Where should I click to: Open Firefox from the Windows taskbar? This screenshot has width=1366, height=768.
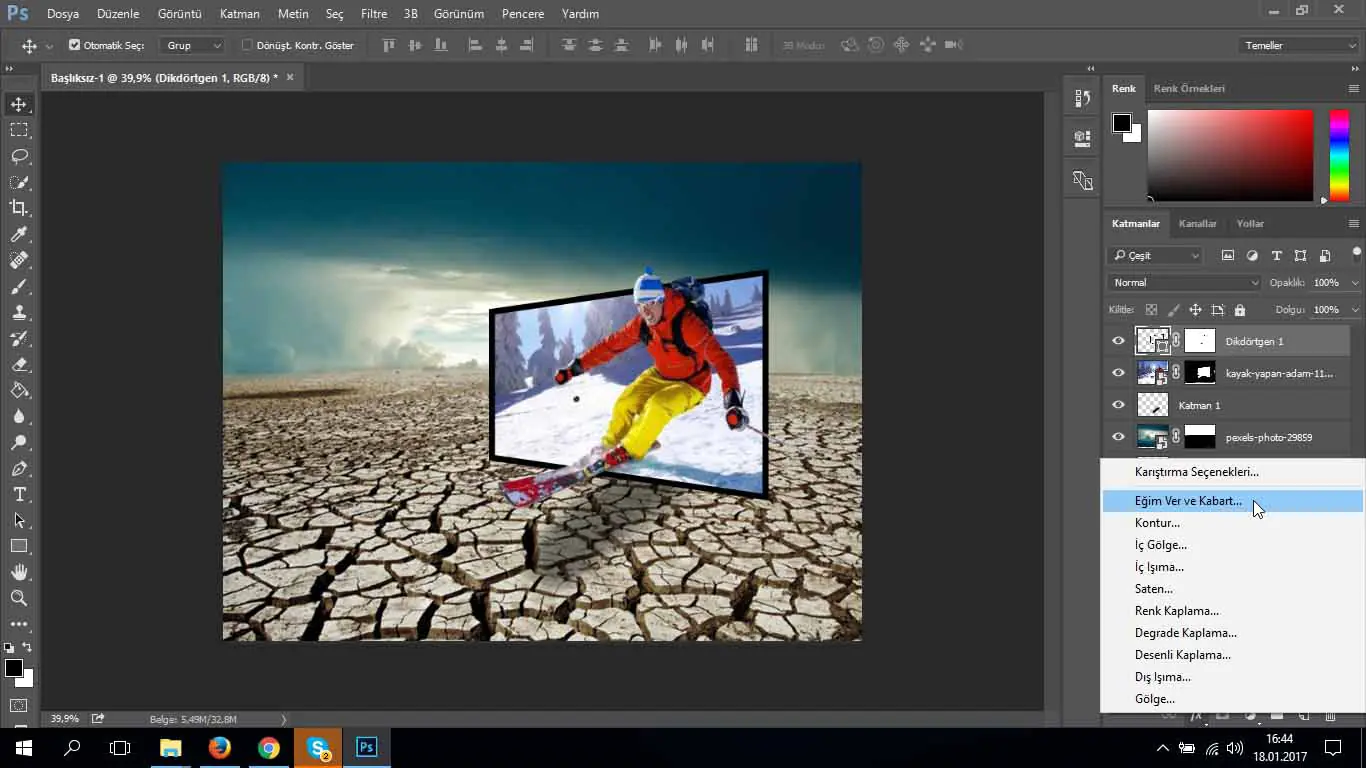[x=219, y=747]
